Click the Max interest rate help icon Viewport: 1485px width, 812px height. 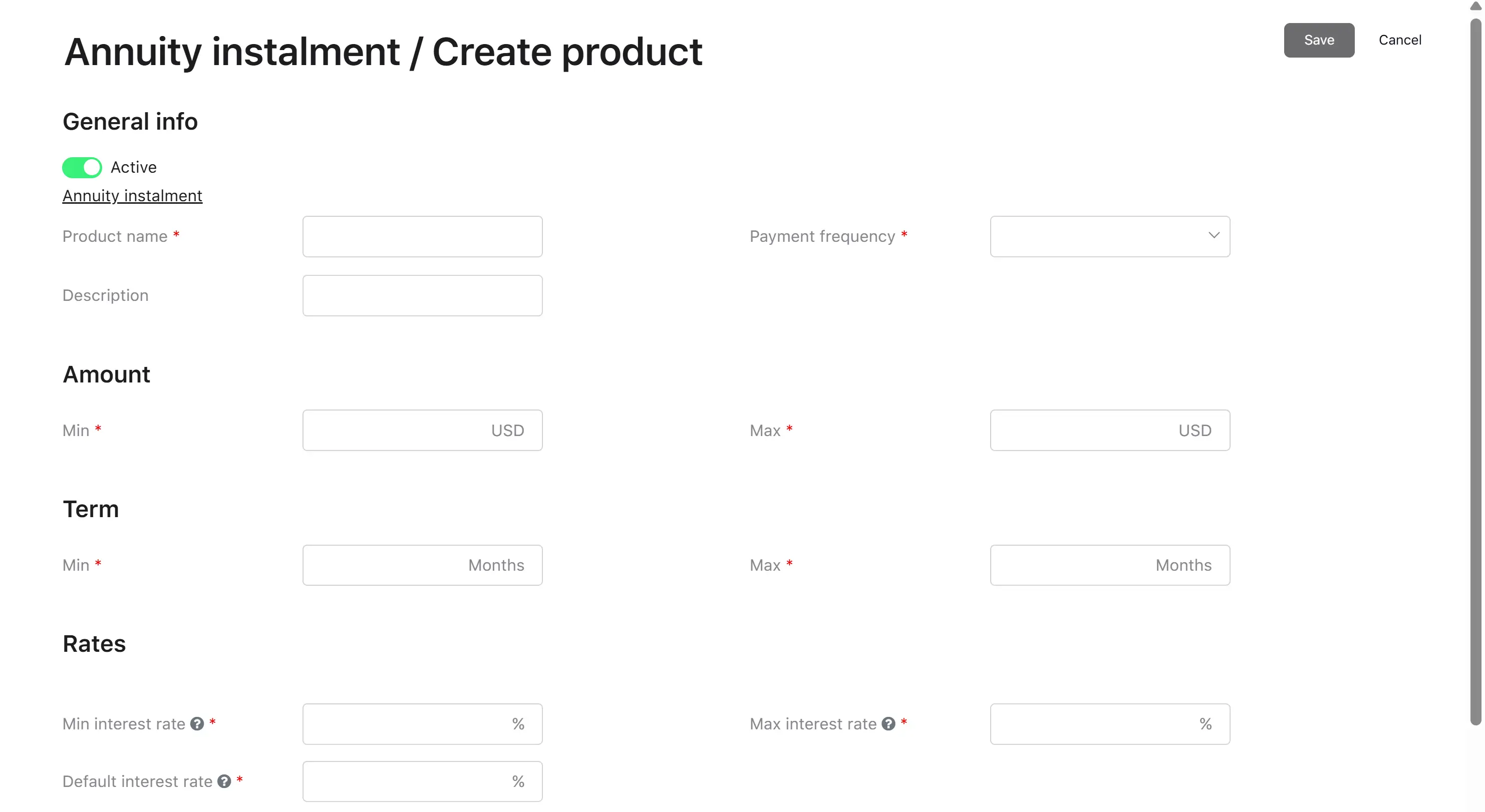pos(888,724)
